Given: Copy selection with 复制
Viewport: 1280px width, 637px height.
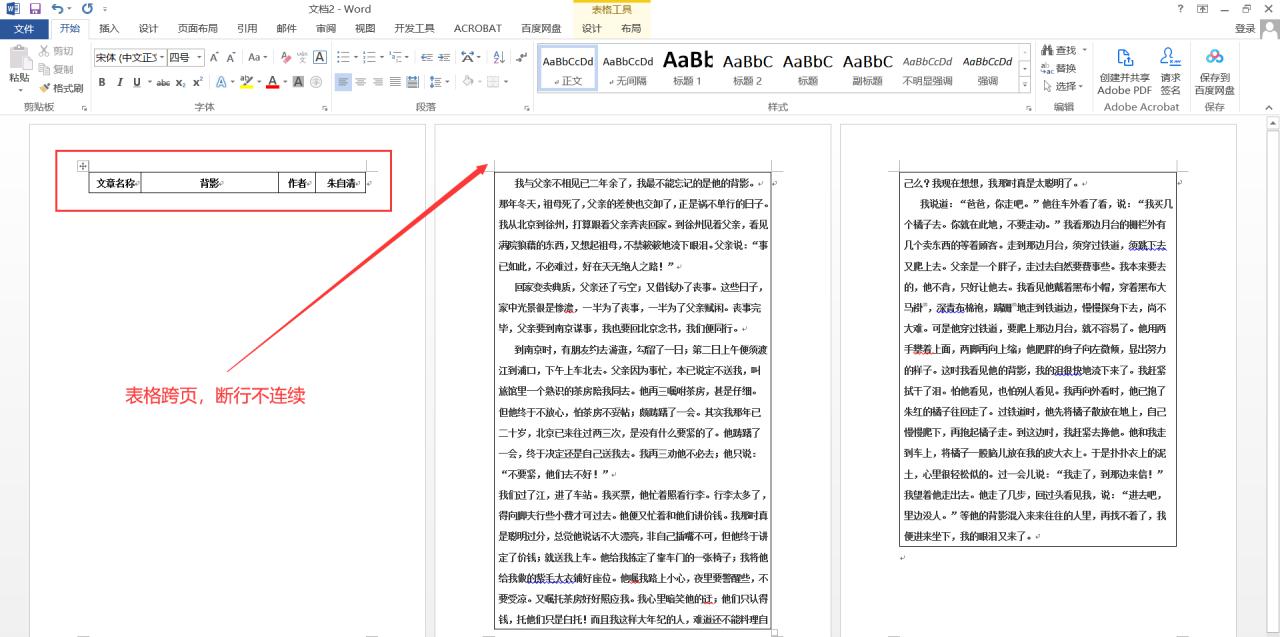Looking at the screenshot, I should 56,69.
